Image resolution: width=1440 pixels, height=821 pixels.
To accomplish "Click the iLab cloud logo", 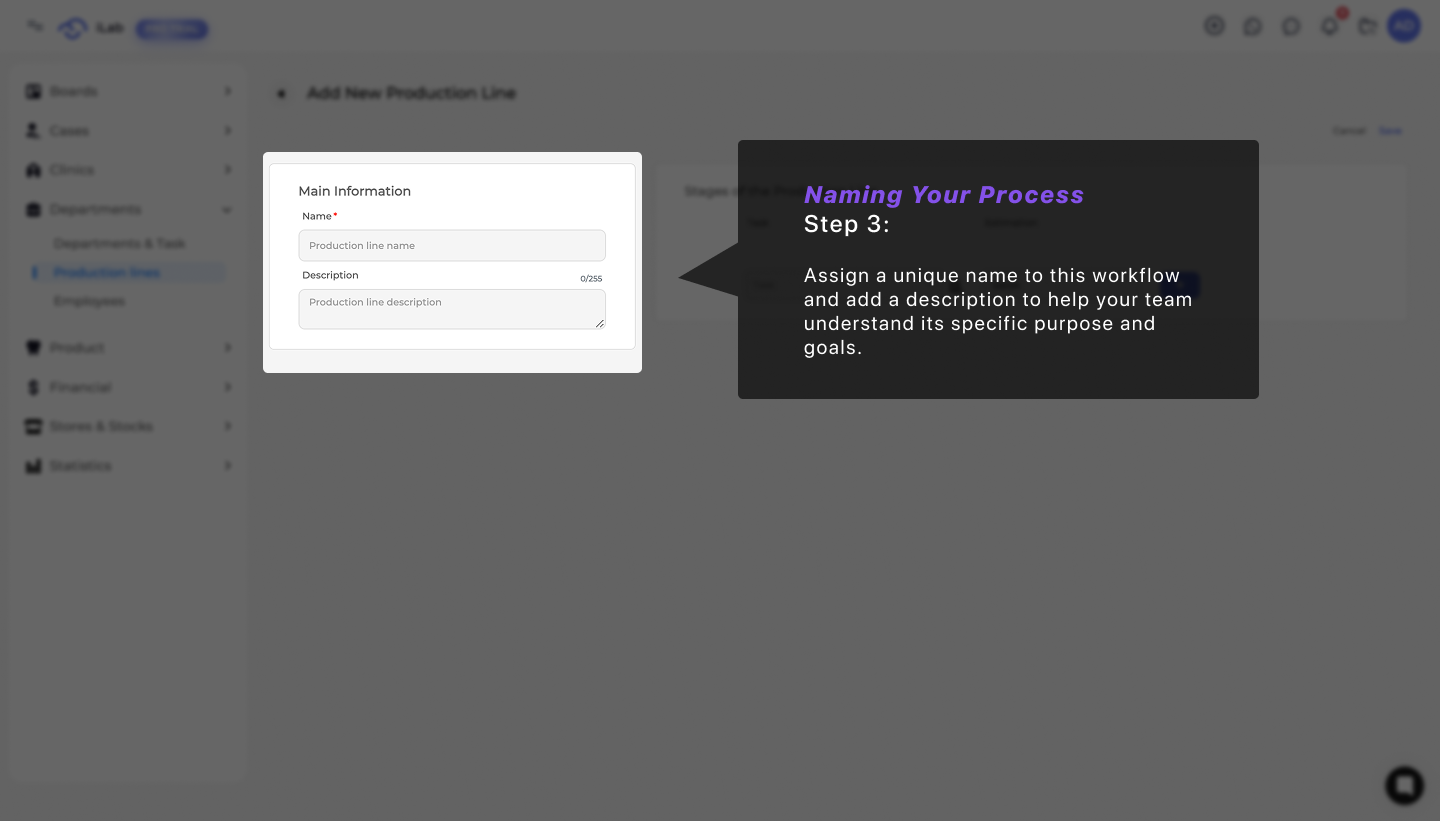I will pos(73,29).
